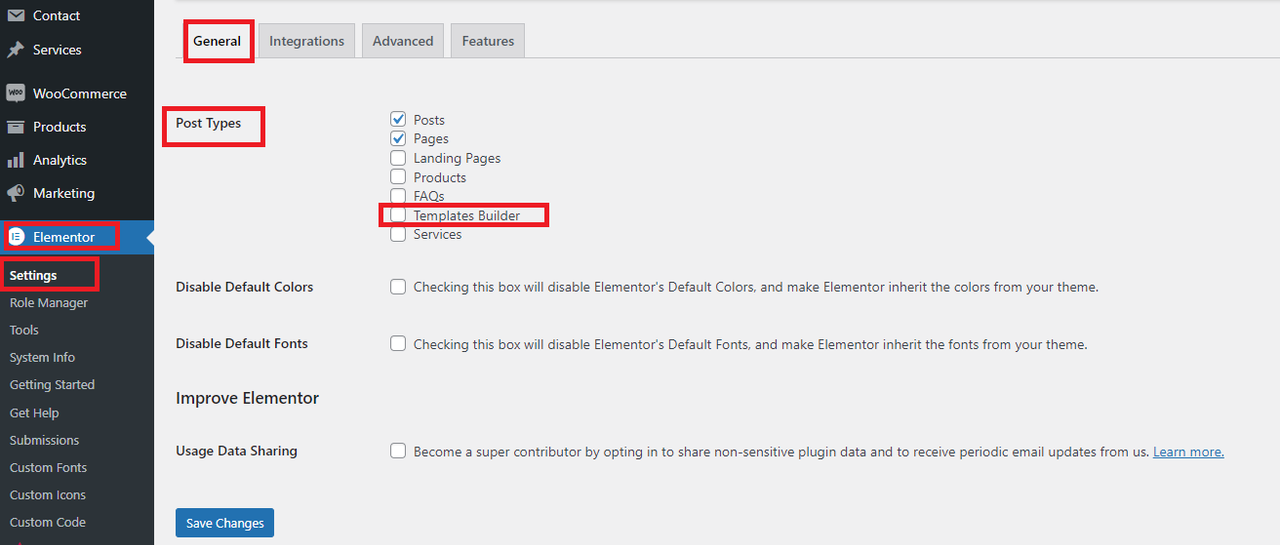
Task: Follow the Learn more link
Action: coord(1188,452)
